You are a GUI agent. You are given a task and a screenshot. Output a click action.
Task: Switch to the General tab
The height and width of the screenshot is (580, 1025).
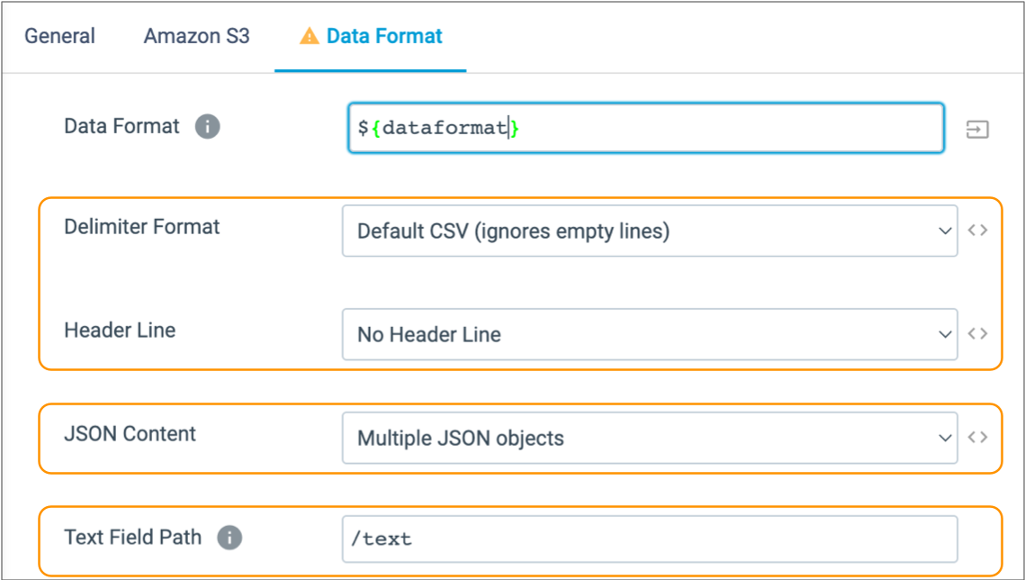tap(59, 35)
